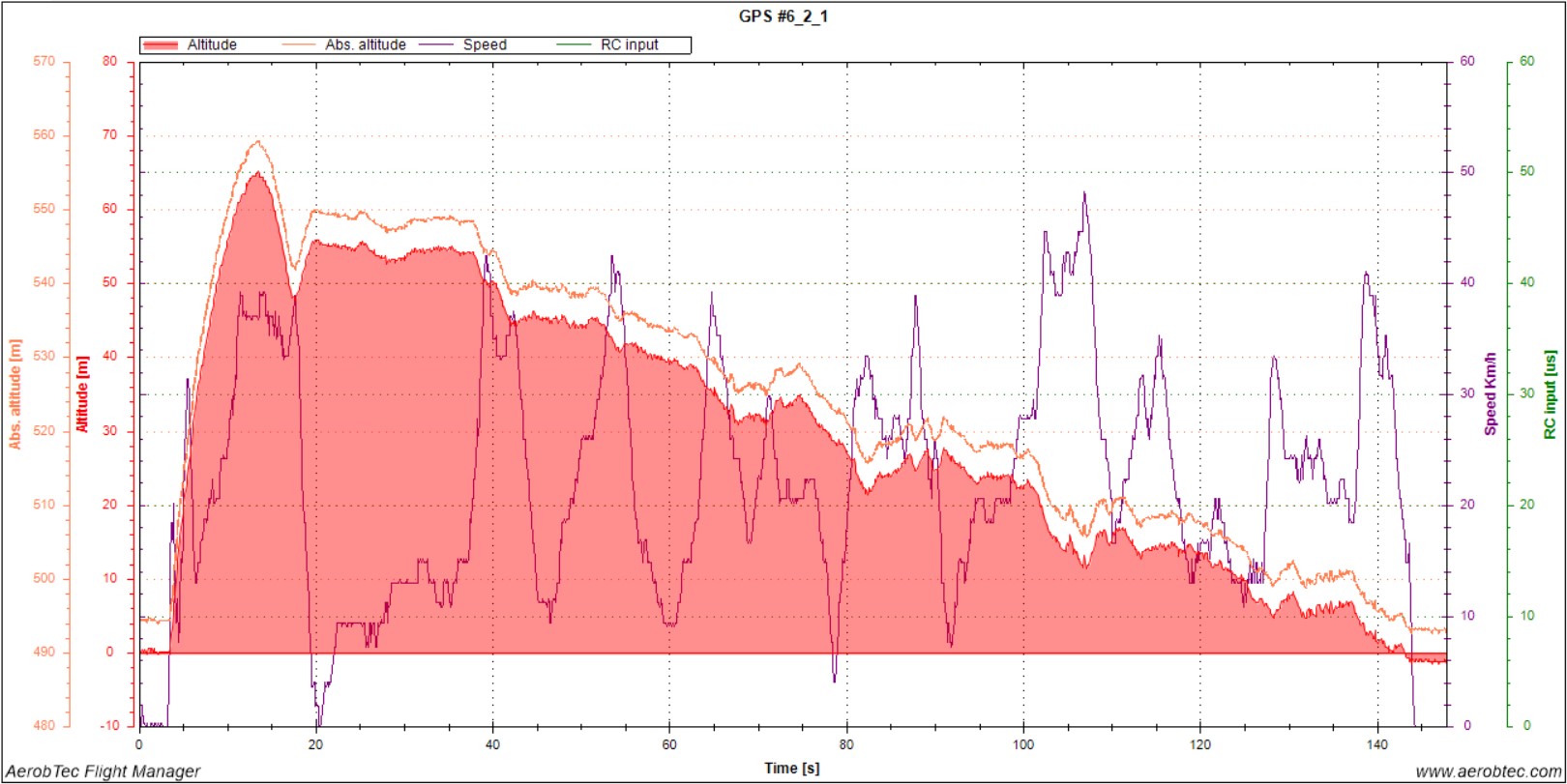Click the green RC input legend line
Screen dimensions: 1567x784
click(x=574, y=45)
